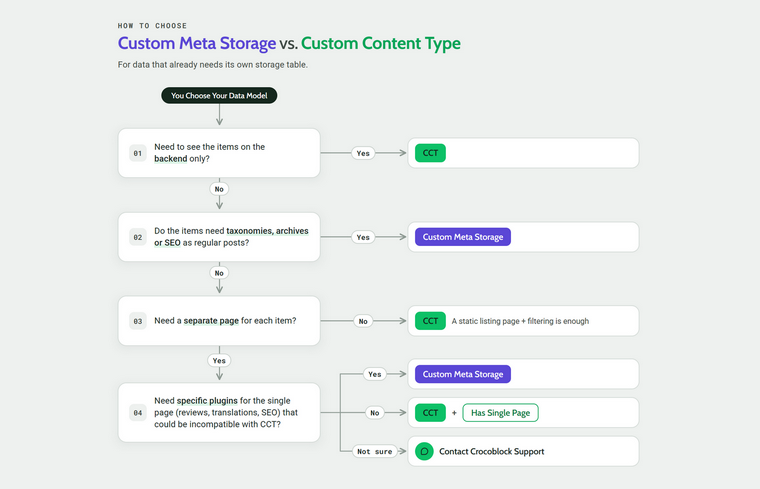
Task: Click the 'HOW TO CHOOSE' heading
Action: tap(152, 26)
